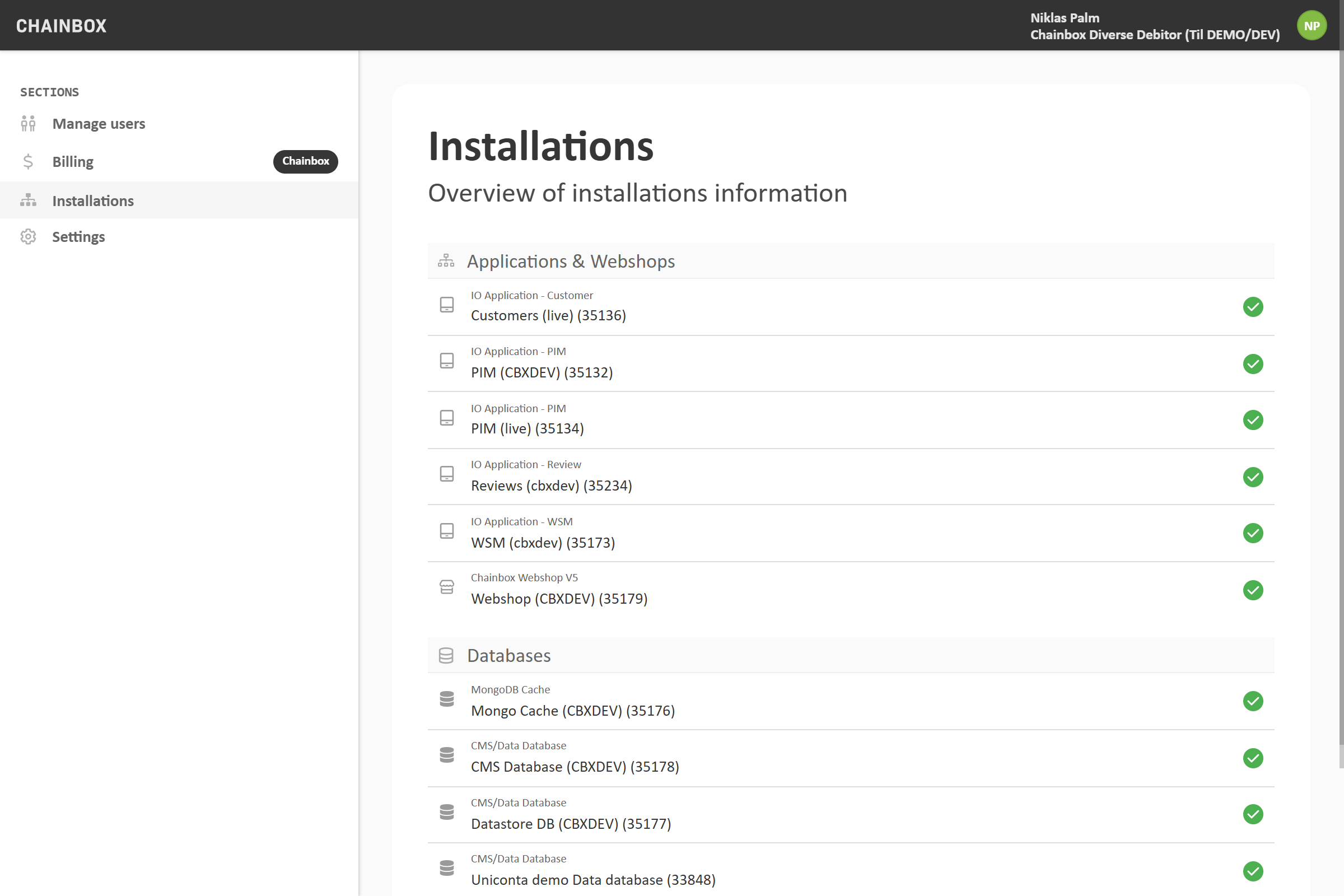Image resolution: width=1344 pixels, height=896 pixels.
Task: Open the Installations section in sidebar
Action: [x=92, y=200]
